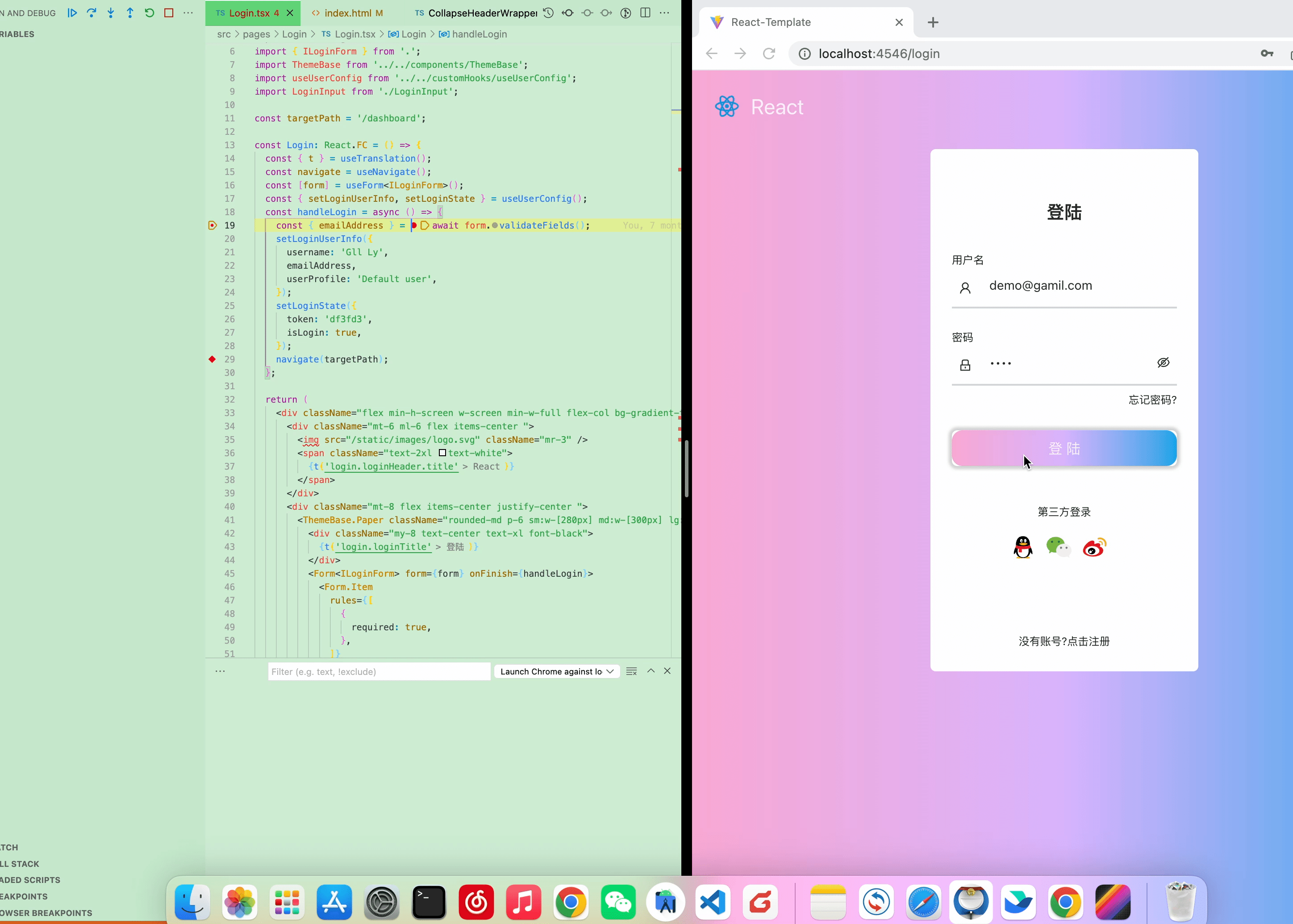Toggle the password visibility eye icon
The height and width of the screenshot is (924, 1293).
click(1163, 362)
